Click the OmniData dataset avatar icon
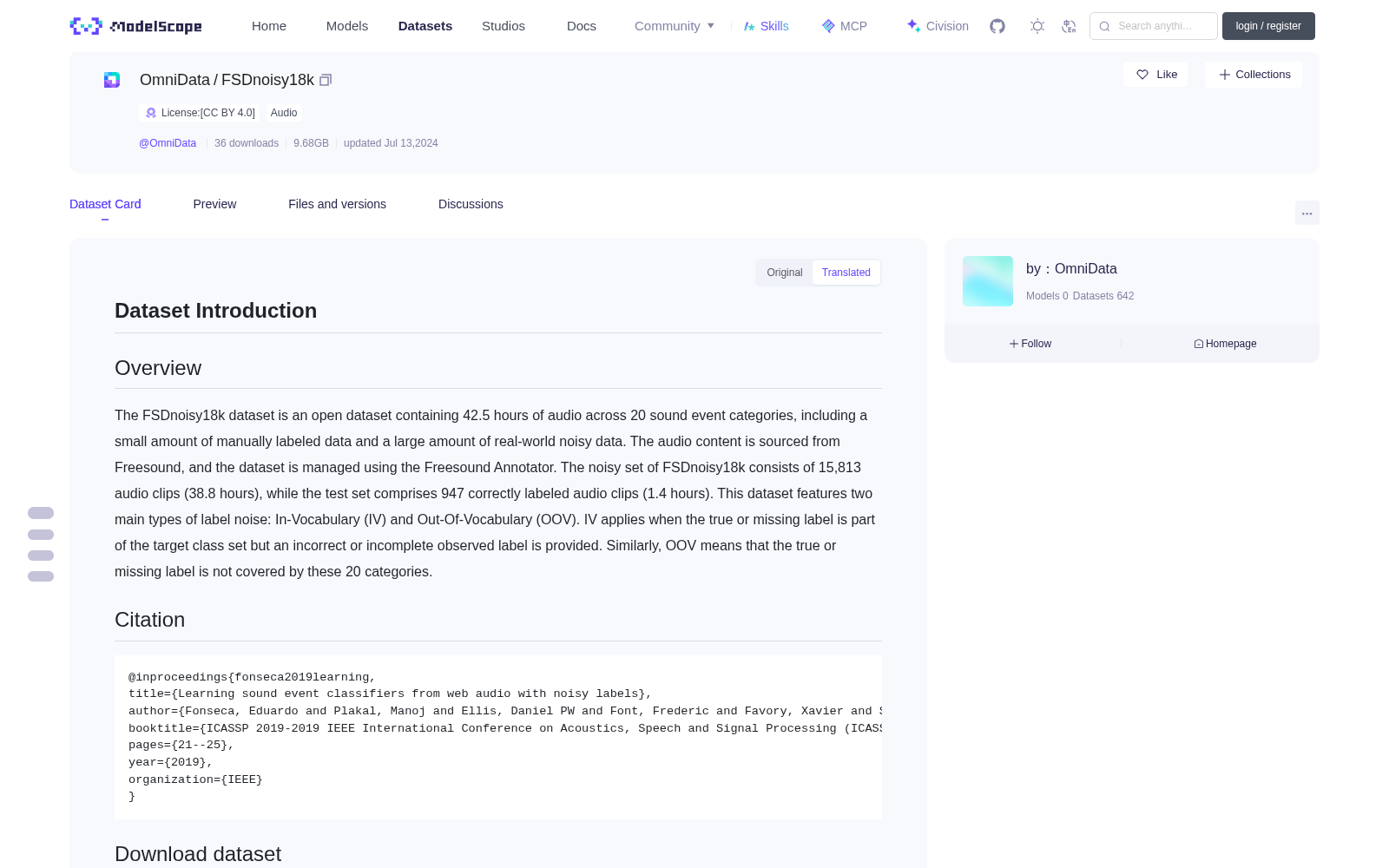The height and width of the screenshot is (868, 1389). 112,80
